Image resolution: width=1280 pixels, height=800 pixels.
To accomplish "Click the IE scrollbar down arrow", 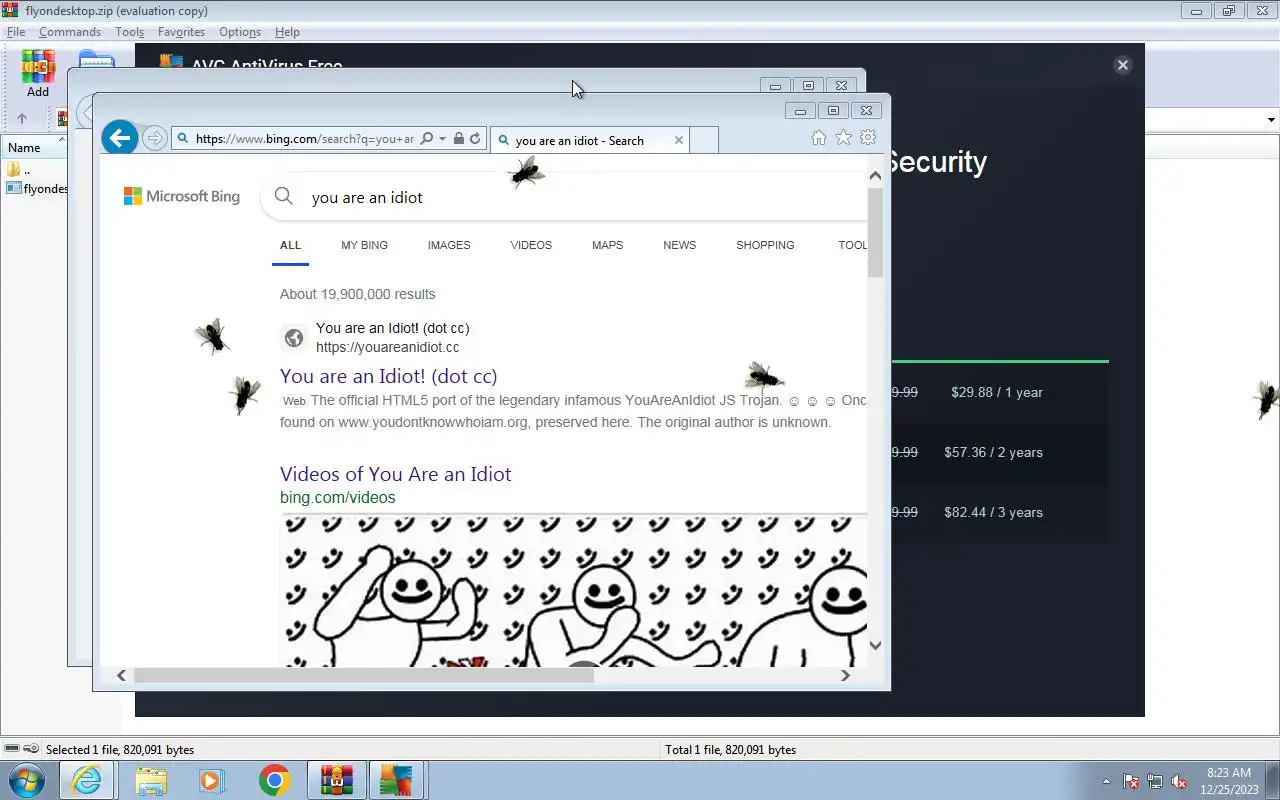I will pos(875,645).
